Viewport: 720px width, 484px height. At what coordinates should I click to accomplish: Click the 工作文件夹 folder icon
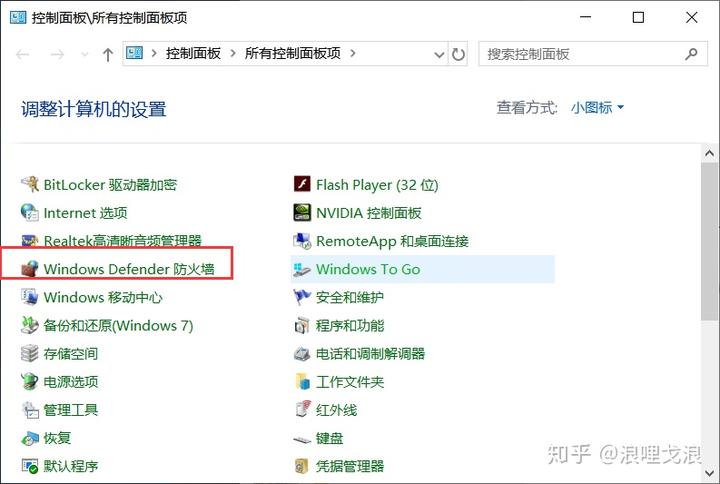pyautogui.click(x=302, y=382)
